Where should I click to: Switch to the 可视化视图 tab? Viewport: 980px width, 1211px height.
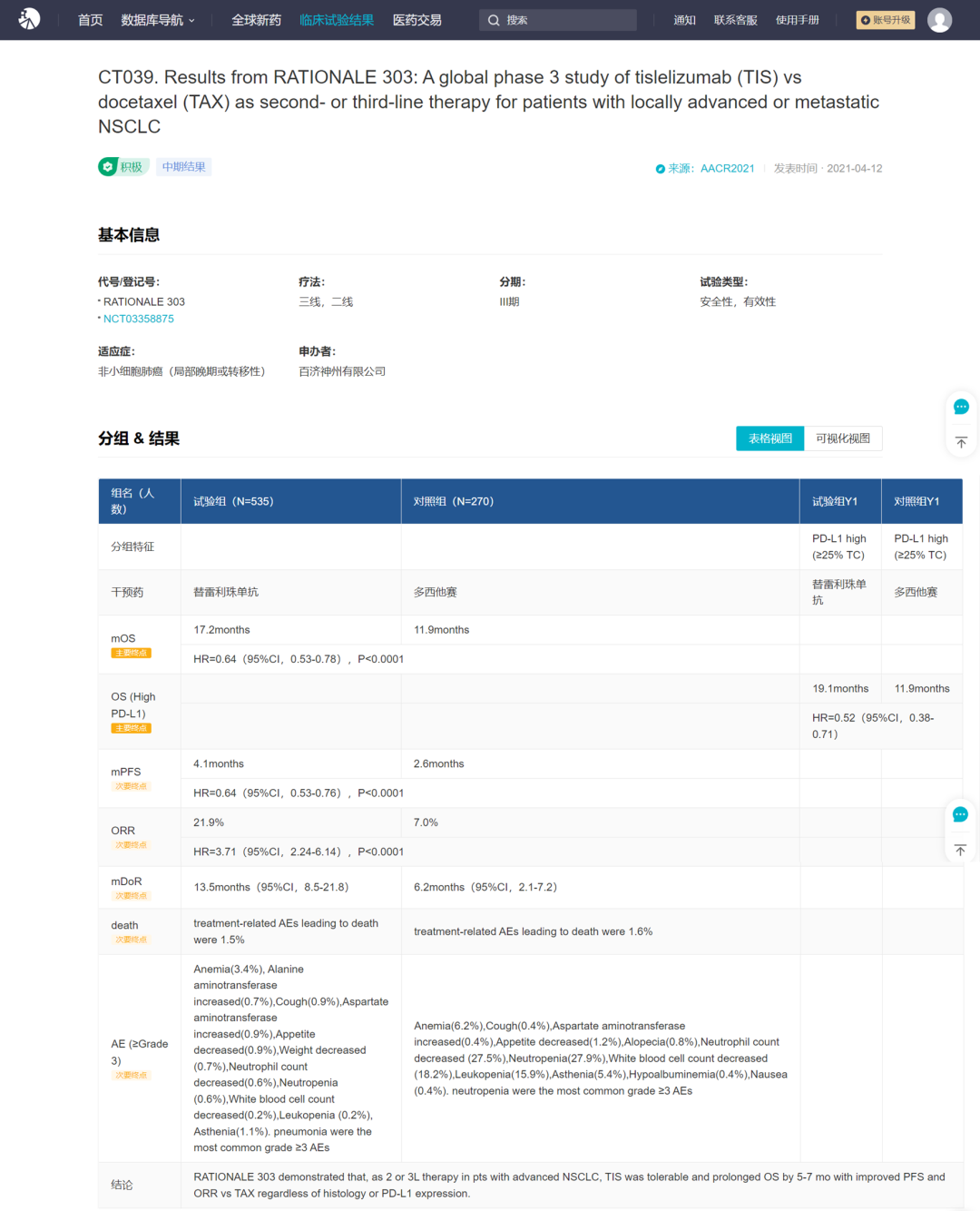point(843,438)
